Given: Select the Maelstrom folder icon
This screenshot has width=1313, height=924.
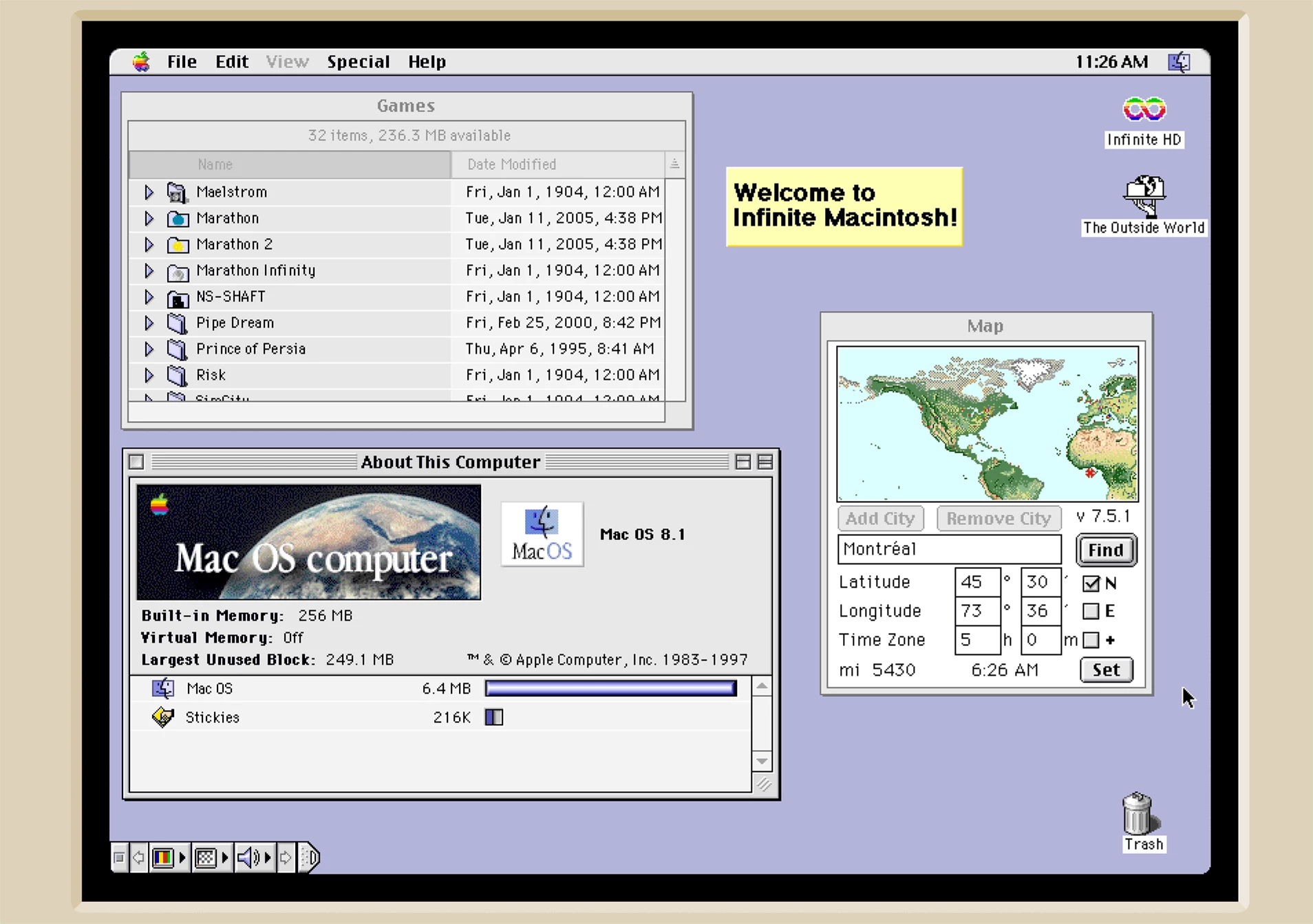Looking at the screenshot, I should coord(177,192).
